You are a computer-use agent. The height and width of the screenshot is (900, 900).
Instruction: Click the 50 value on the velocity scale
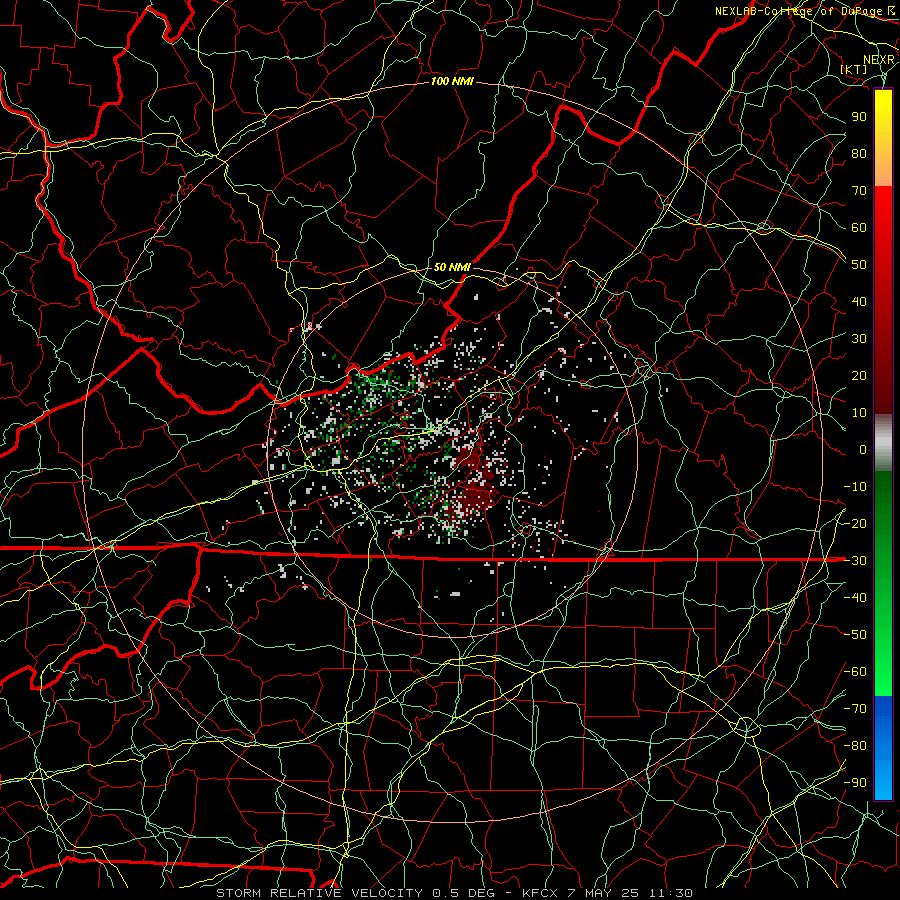pyautogui.click(x=859, y=265)
